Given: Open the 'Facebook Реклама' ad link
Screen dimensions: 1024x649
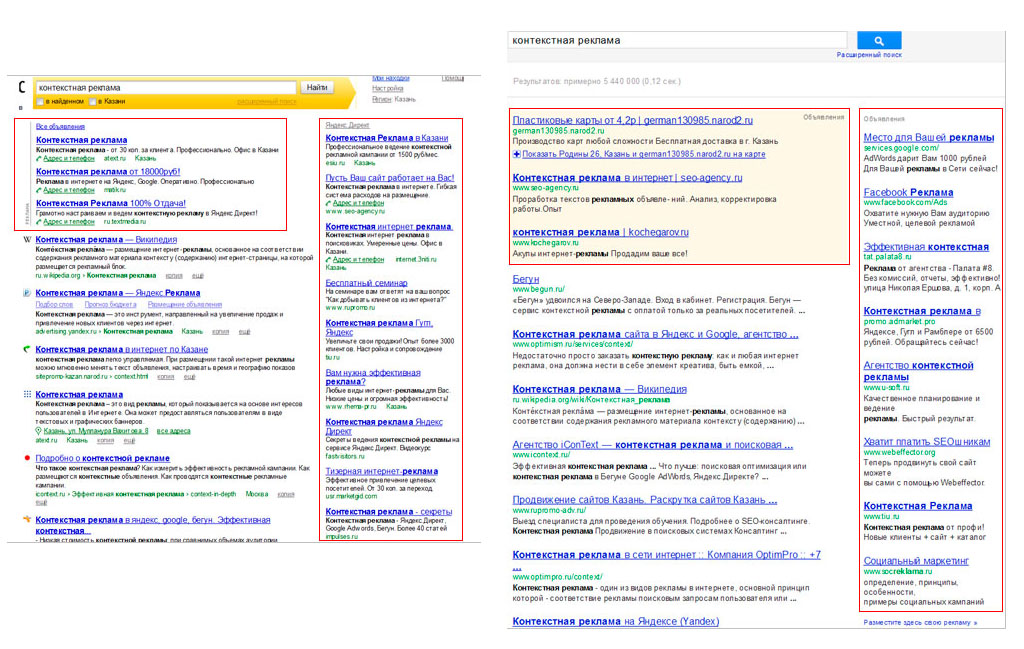Looking at the screenshot, I should click(908, 192).
